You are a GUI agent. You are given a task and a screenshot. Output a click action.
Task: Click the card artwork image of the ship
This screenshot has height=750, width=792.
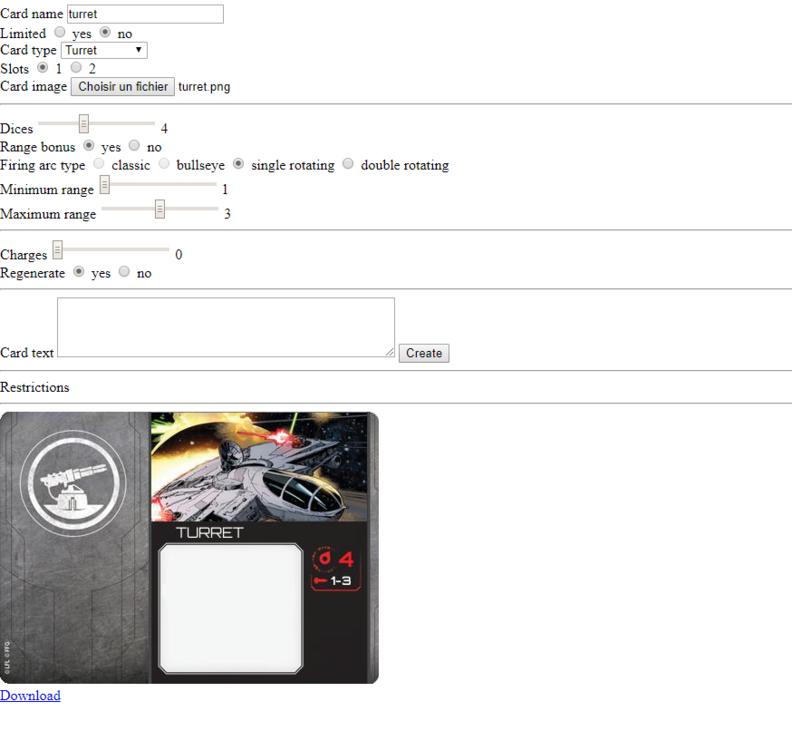pyautogui.click(x=259, y=467)
